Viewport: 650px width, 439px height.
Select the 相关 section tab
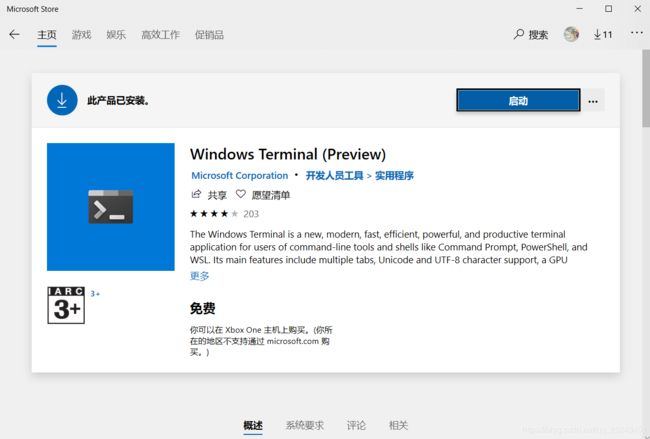398,425
